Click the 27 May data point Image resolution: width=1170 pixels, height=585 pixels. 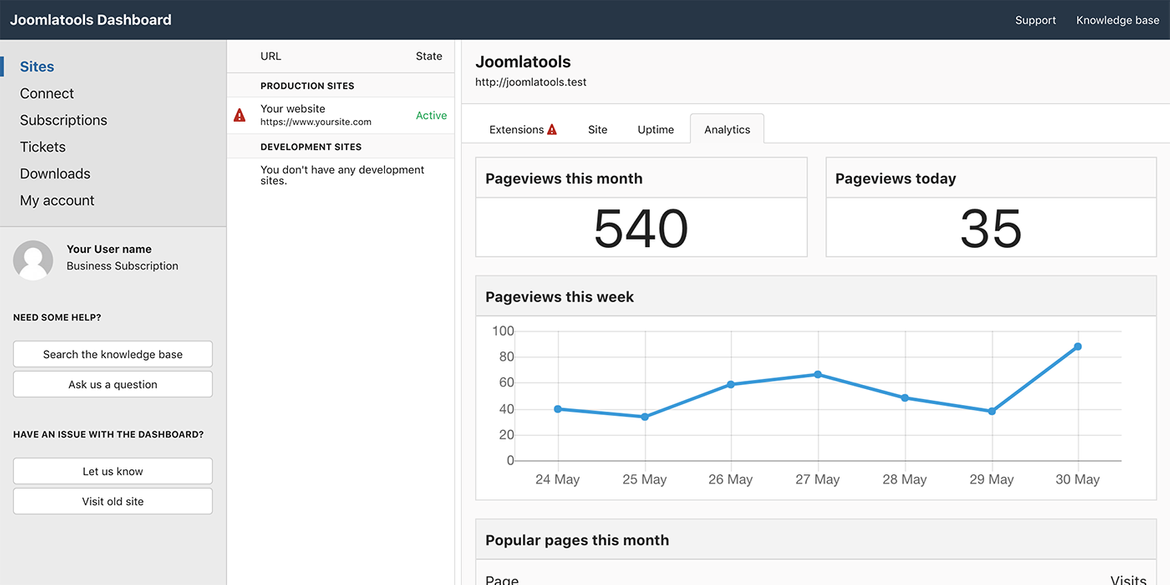tap(818, 375)
